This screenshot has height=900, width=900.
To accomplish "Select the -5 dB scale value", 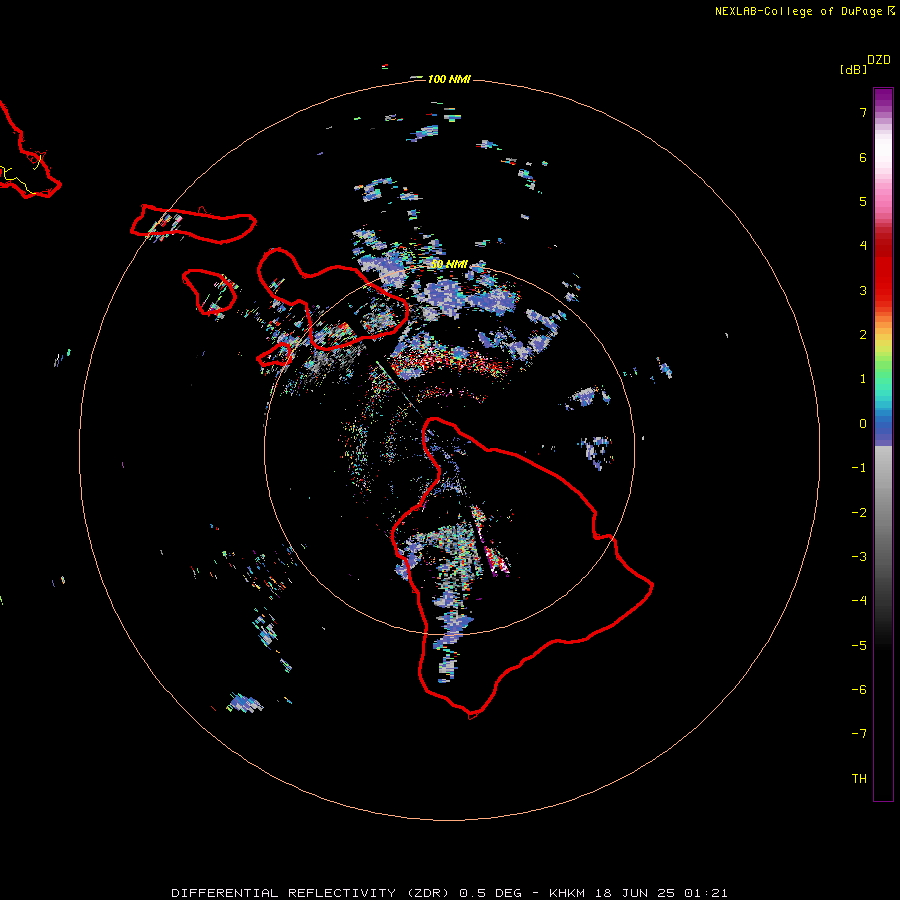I will 859,646.
